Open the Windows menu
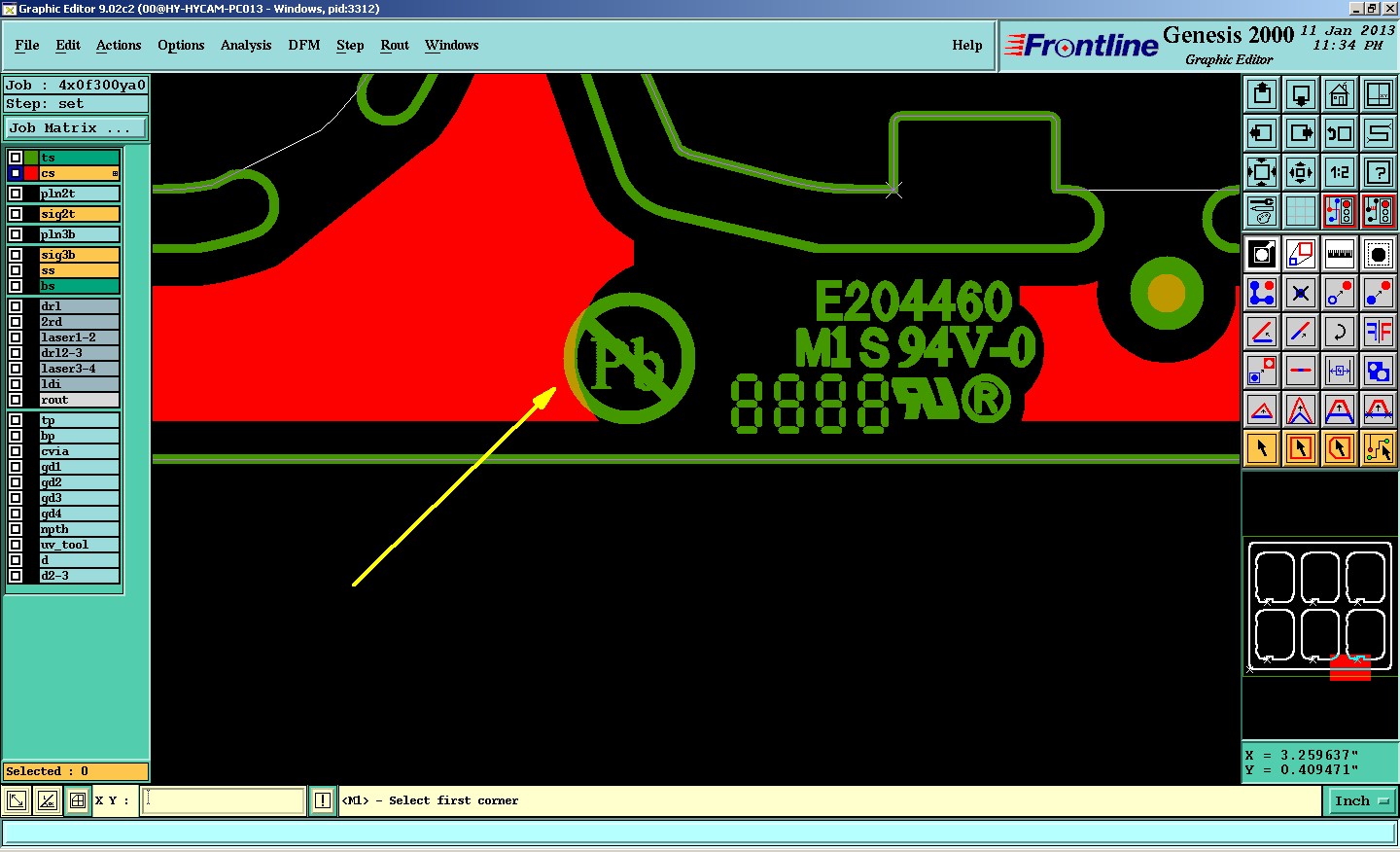1400x852 pixels. pos(452,46)
